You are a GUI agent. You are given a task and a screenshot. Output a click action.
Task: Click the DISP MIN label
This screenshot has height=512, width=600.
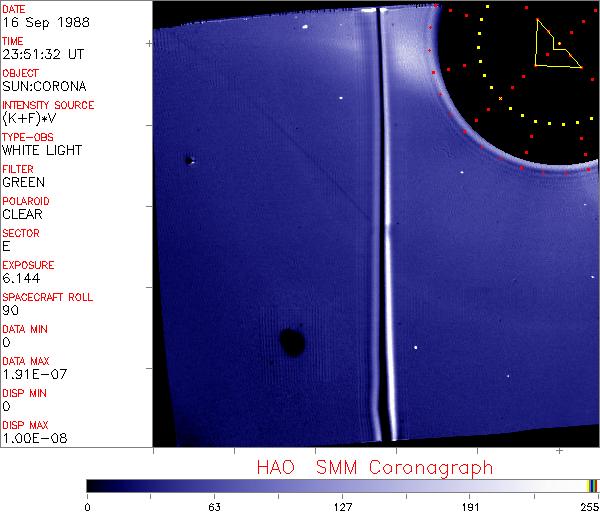pyautogui.click(x=24, y=393)
